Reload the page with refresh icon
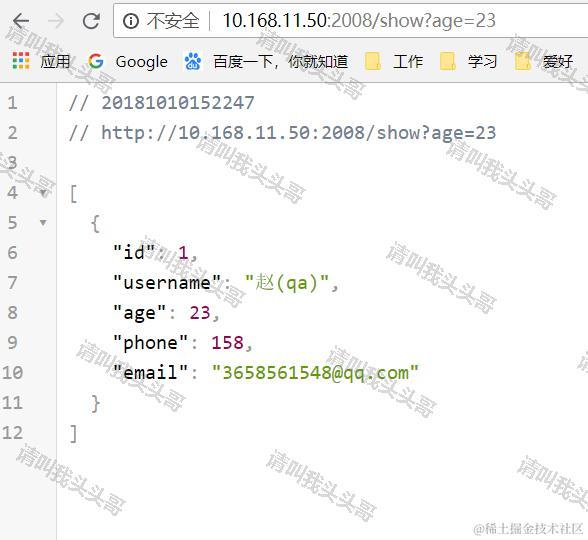 [x=91, y=21]
